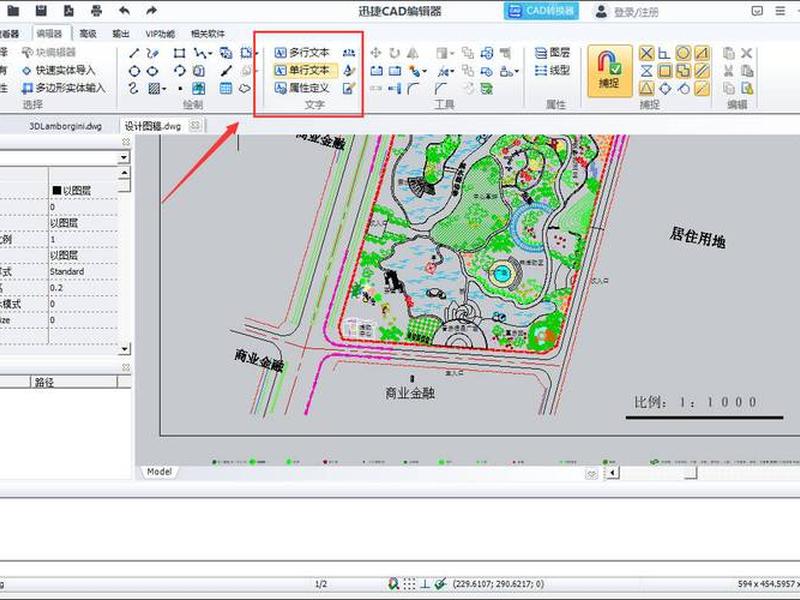Image resolution: width=800 pixels, height=600 pixels.
Task: Switch to the 输出 ribbon tab
Action: [120, 34]
